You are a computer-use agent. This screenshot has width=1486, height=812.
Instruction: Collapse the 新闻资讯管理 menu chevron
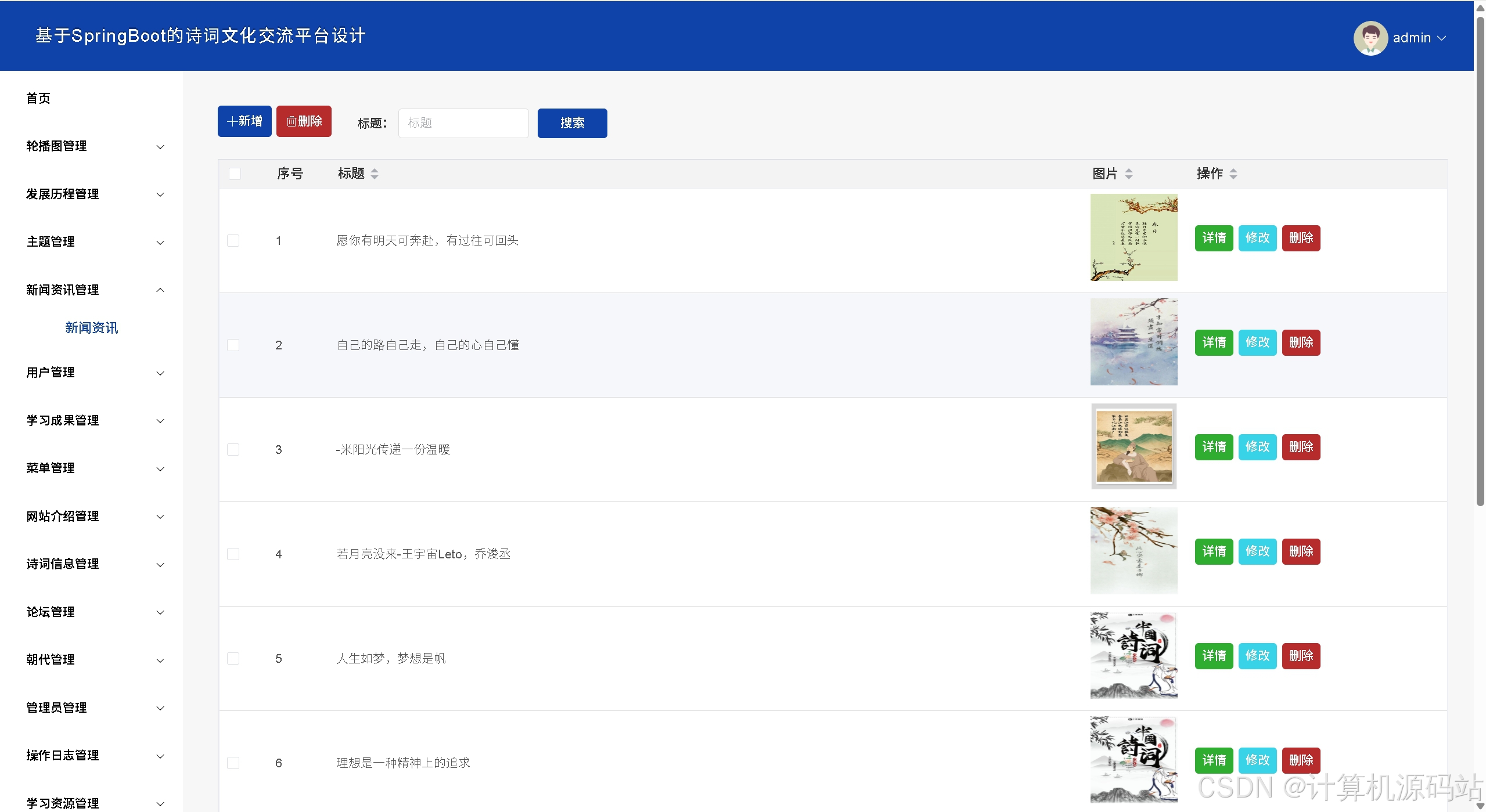[x=161, y=290]
